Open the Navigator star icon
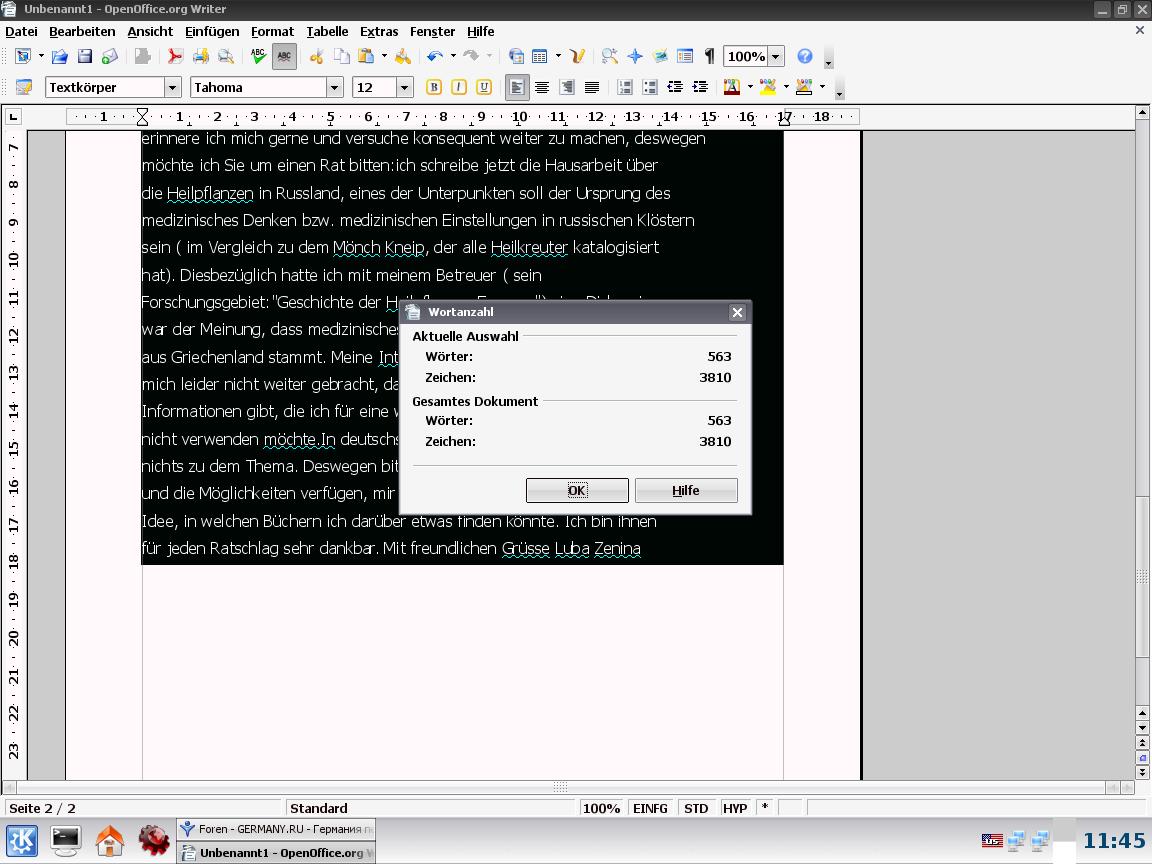The width and height of the screenshot is (1152, 864). click(x=635, y=57)
